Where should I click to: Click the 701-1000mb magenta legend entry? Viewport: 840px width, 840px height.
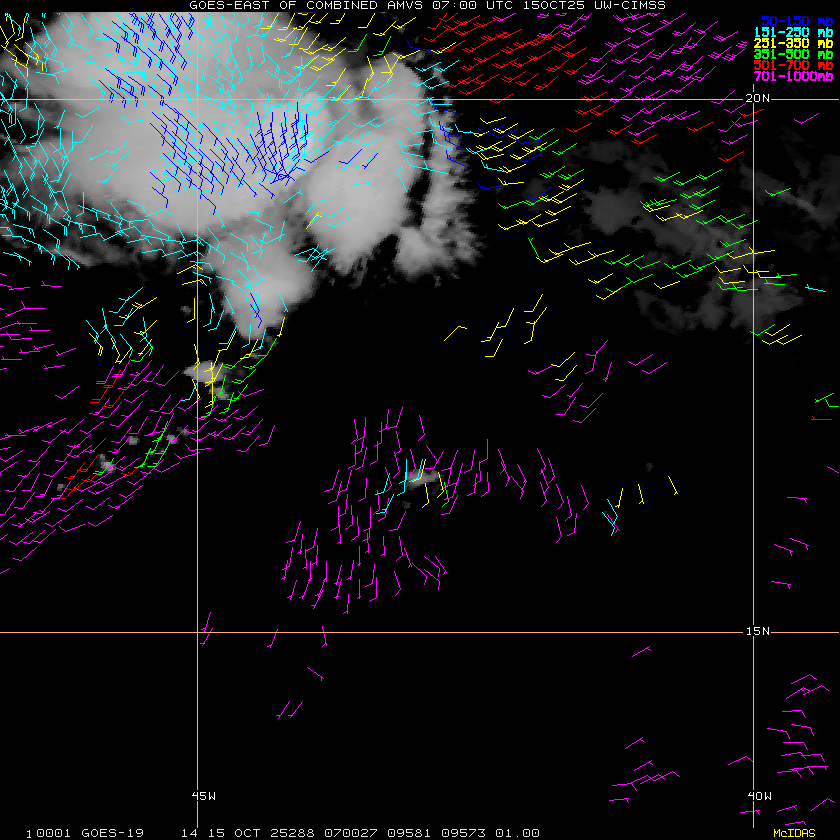793,77
